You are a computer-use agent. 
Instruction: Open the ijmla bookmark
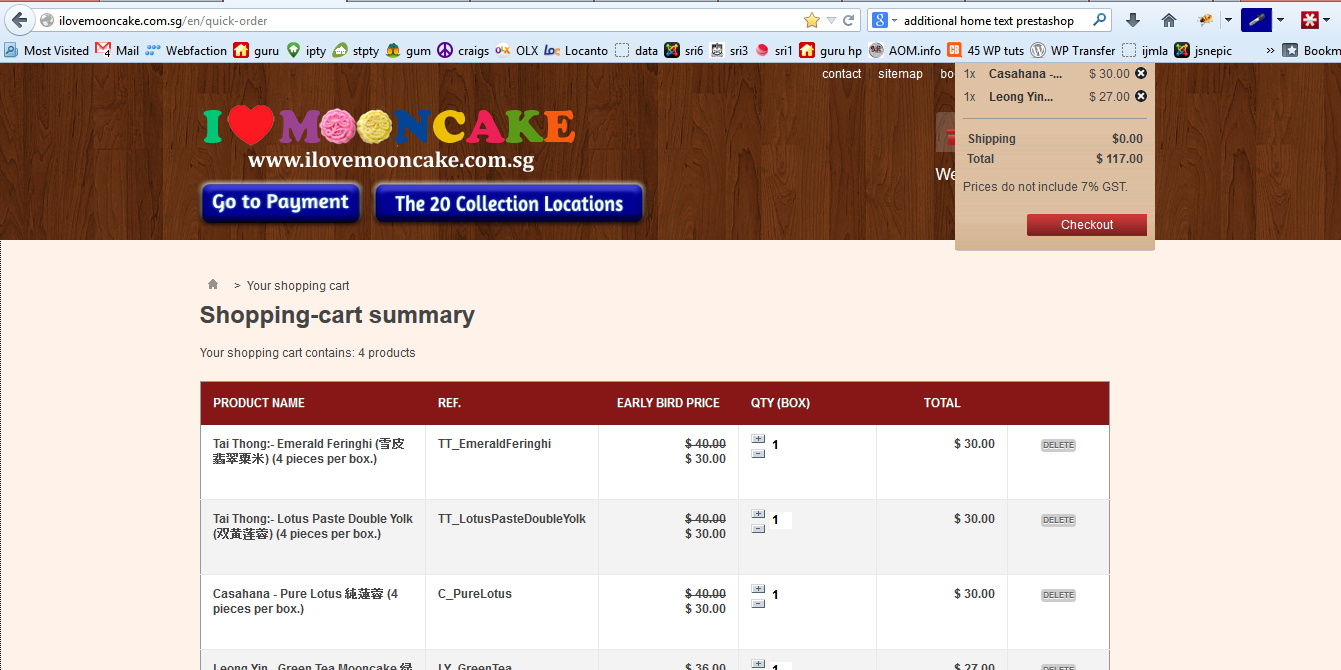pyautogui.click(x=1145, y=50)
